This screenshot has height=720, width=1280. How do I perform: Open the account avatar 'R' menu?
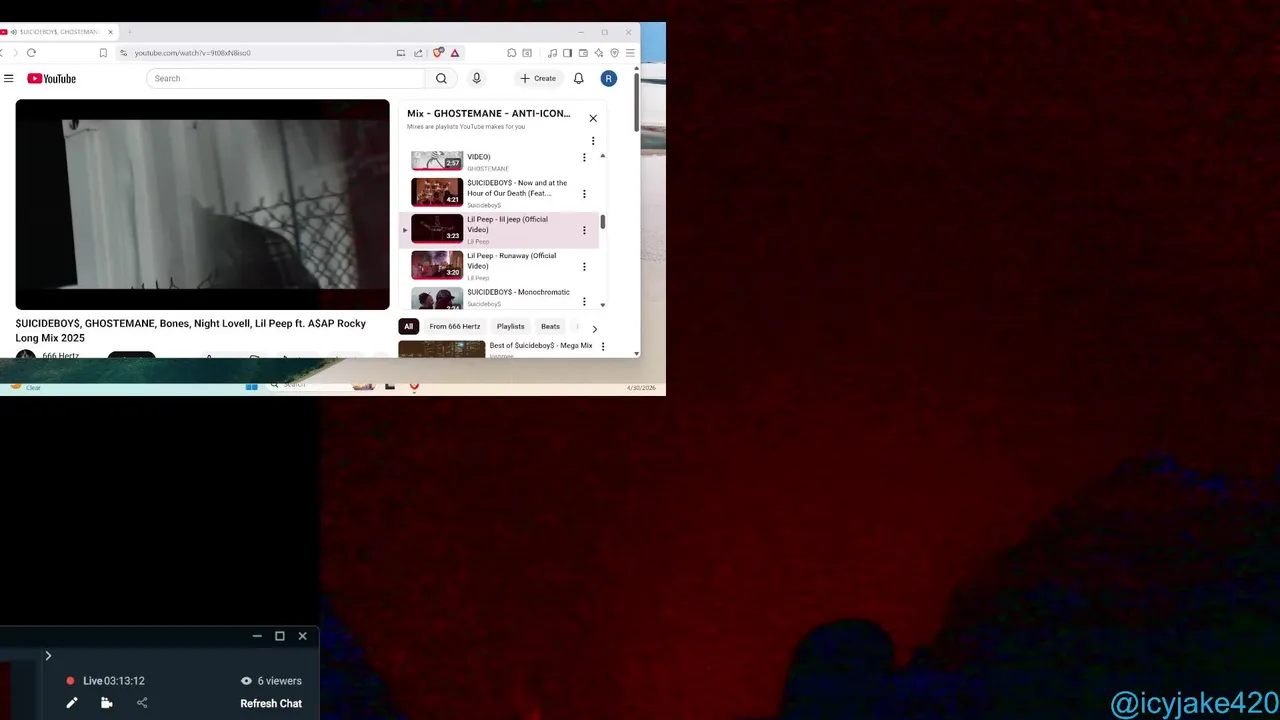click(x=608, y=78)
